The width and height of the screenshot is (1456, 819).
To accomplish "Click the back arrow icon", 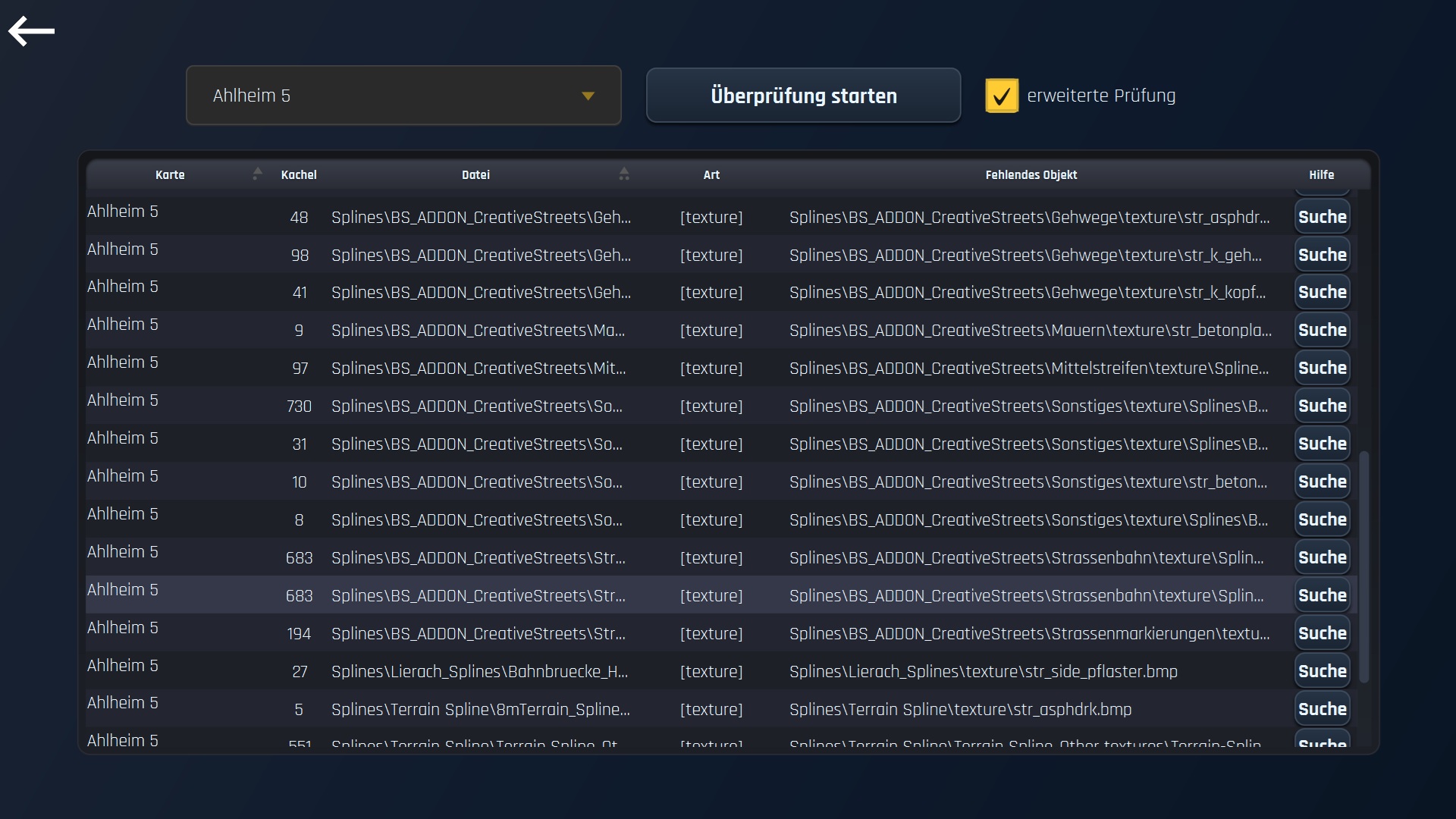I will (x=31, y=31).
